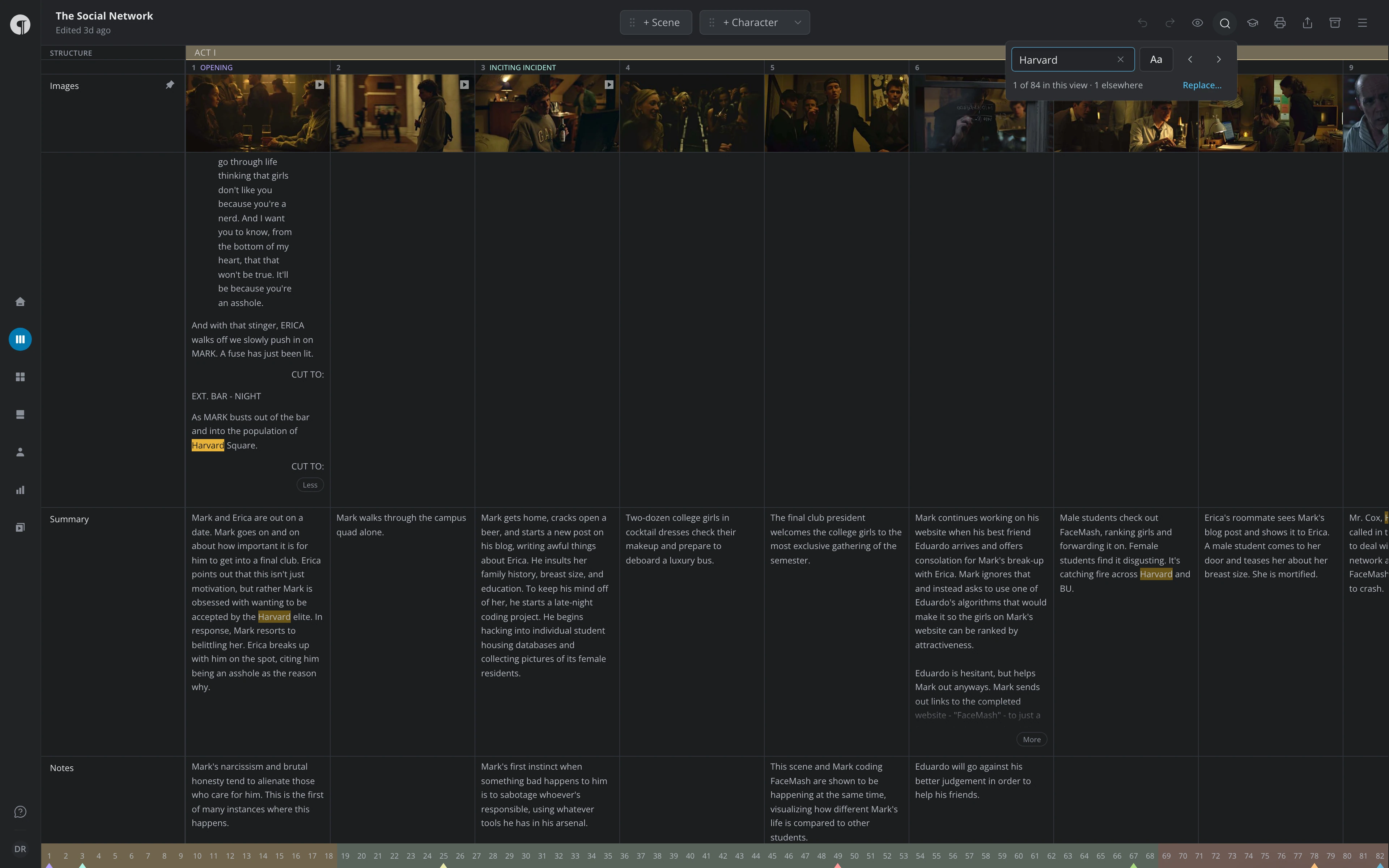This screenshot has height=868, width=1389.
Task: Click highlighted Harvard in scene 1 script
Action: (x=208, y=446)
